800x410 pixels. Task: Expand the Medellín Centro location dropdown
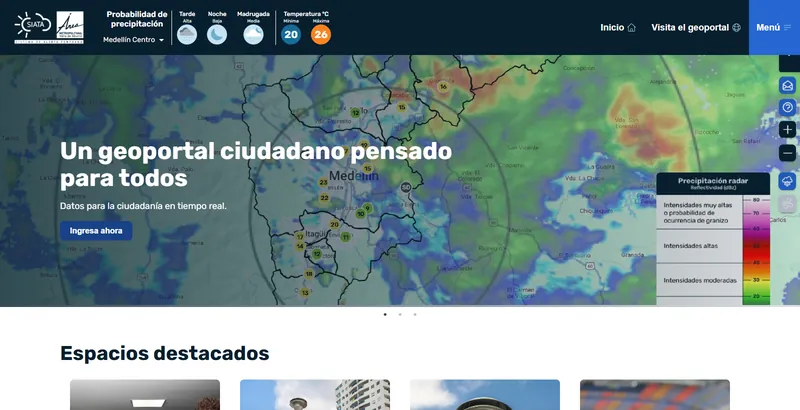tap(134, 40)
